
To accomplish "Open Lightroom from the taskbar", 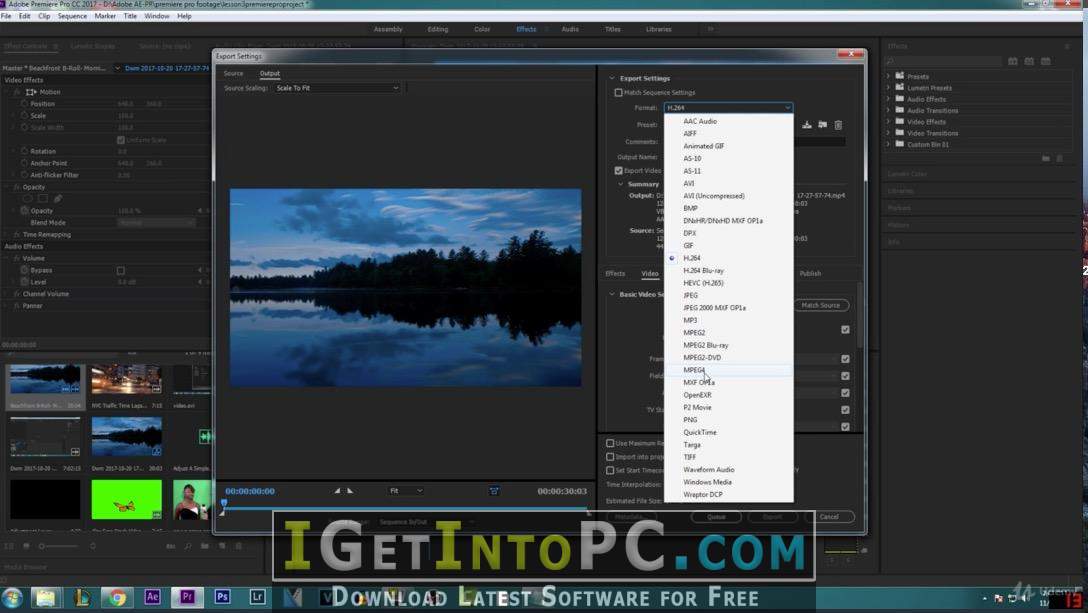I will 257,597.
